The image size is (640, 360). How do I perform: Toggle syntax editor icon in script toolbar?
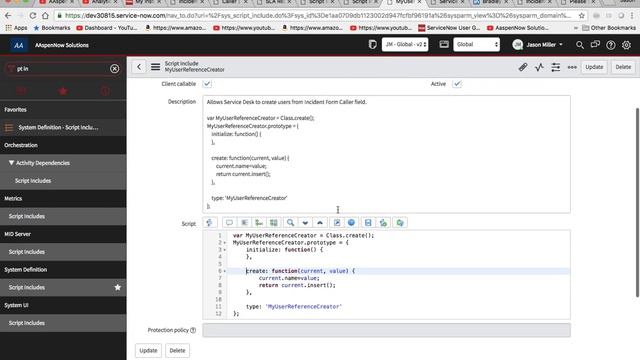click(x=209, y=222)
